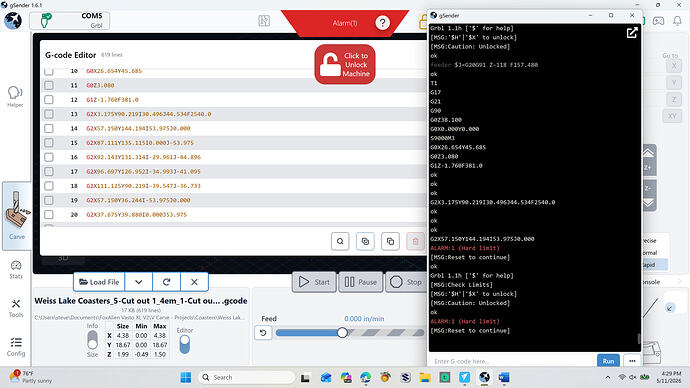Image resolution: width=690 pixels, height=388 pixels.
Task: Tick checkbox for G-code line 11
Action: click(49, 85)
